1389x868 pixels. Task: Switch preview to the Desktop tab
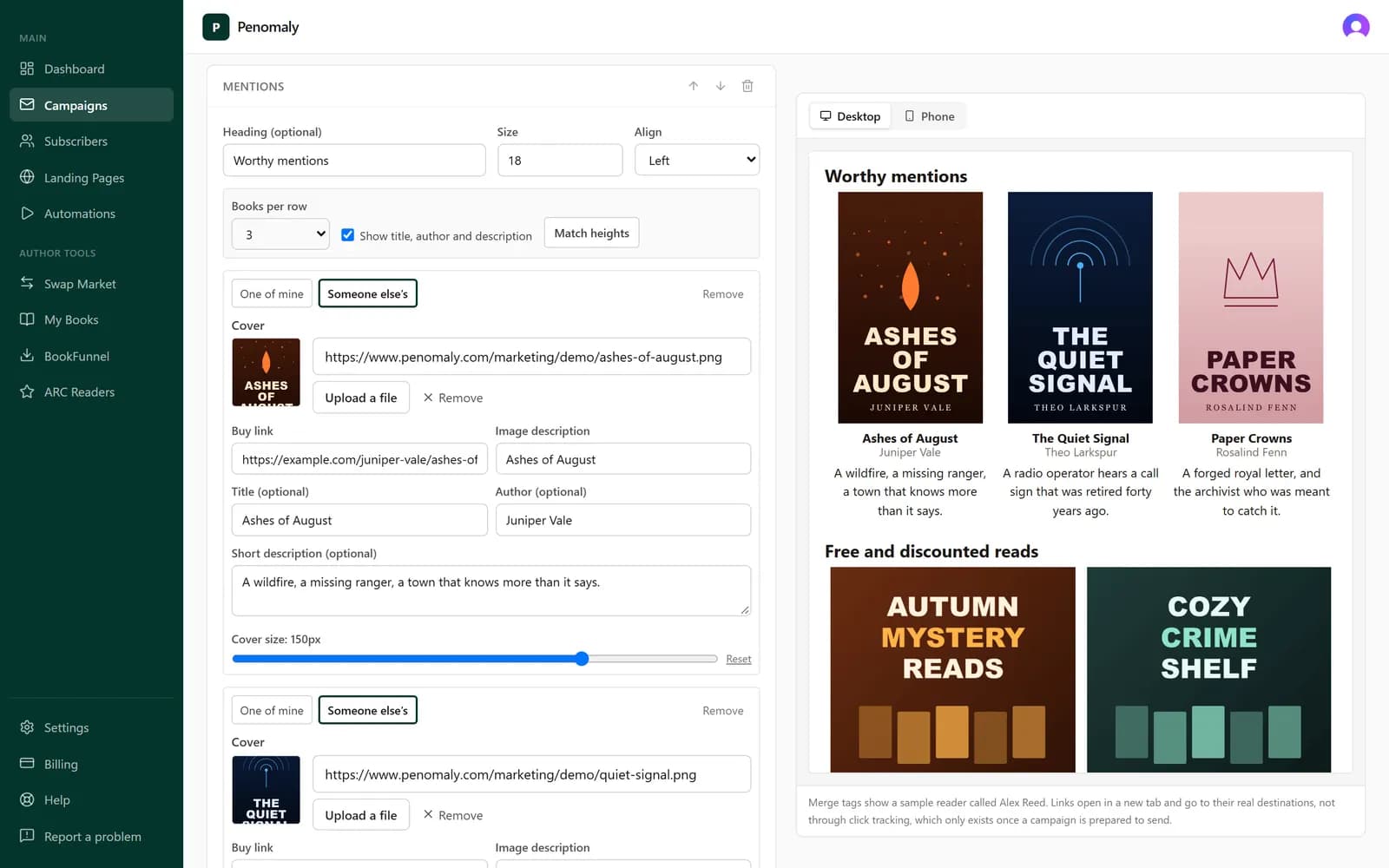pos(850,116)
